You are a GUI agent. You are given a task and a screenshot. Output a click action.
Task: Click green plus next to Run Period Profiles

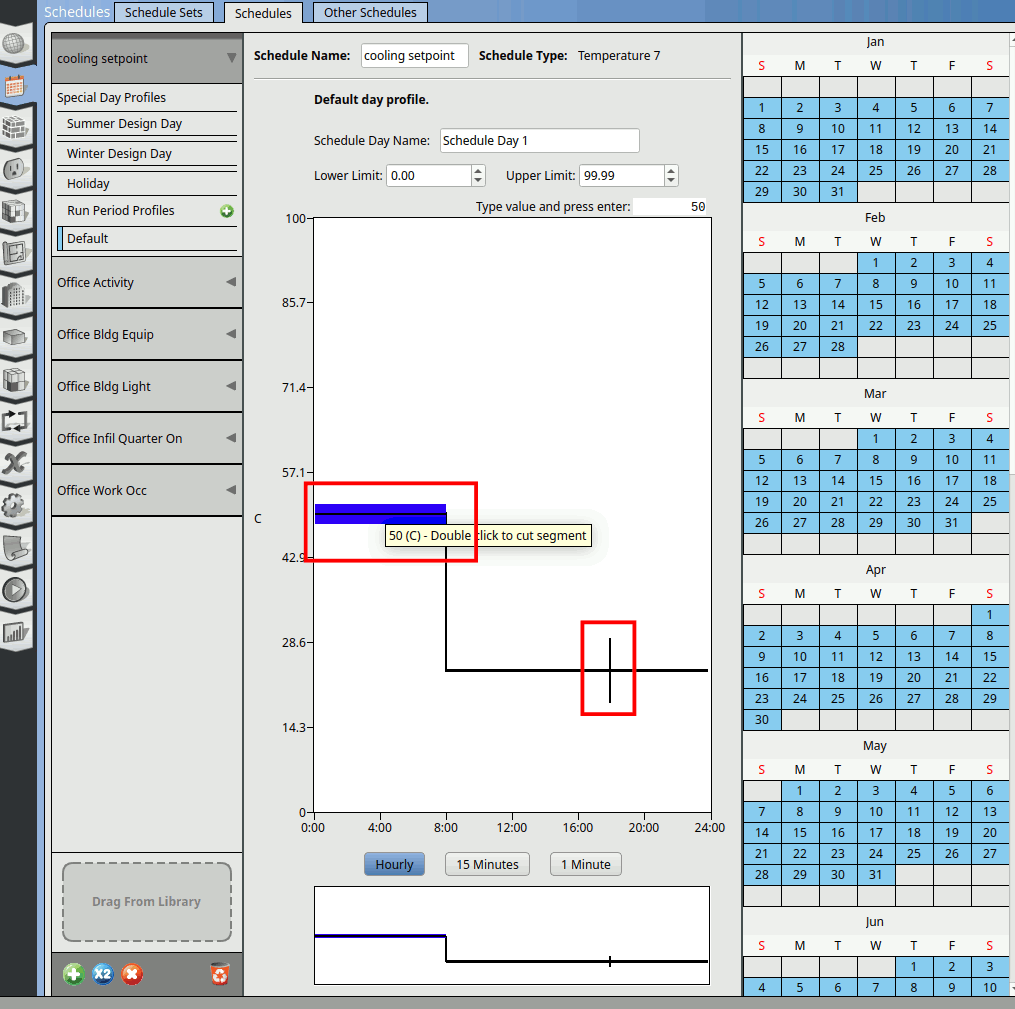coord(227,211)
